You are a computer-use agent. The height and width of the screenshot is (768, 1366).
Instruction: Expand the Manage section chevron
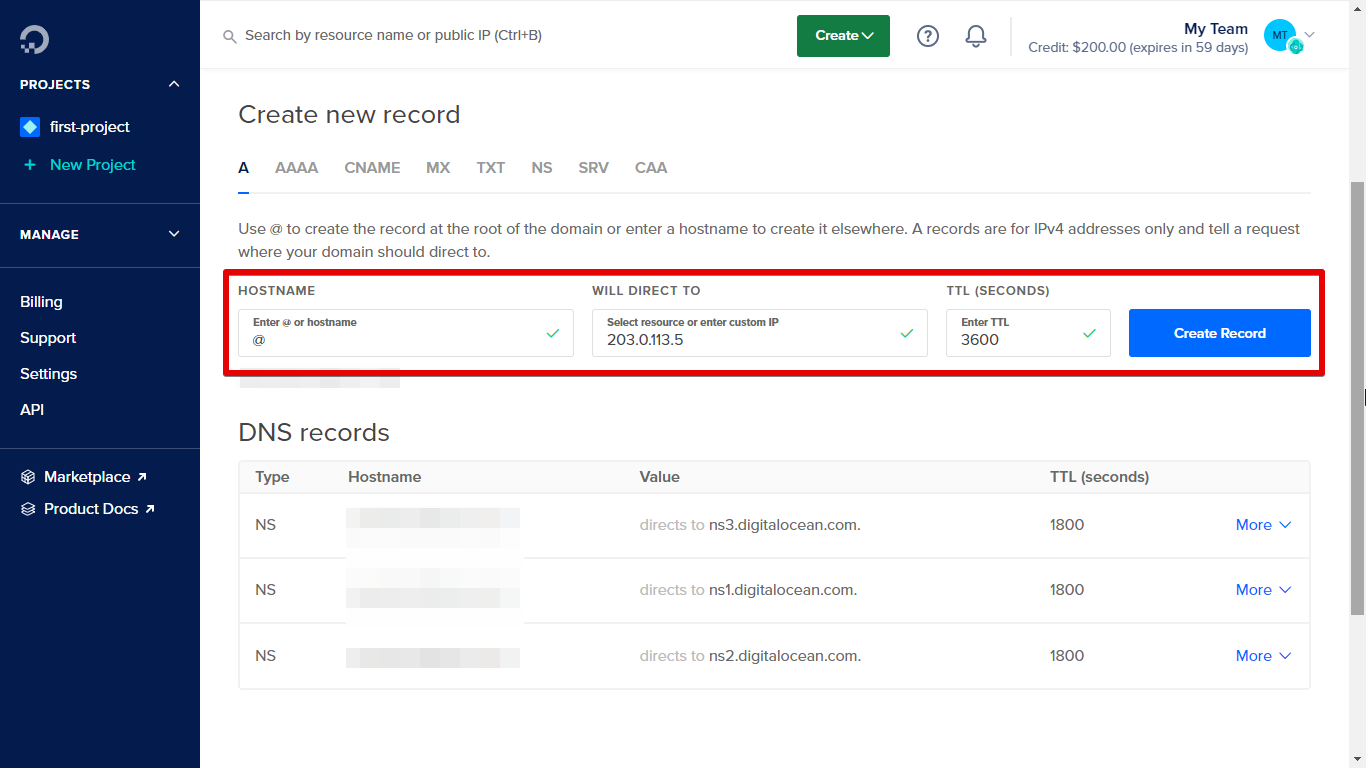[174, 234]
